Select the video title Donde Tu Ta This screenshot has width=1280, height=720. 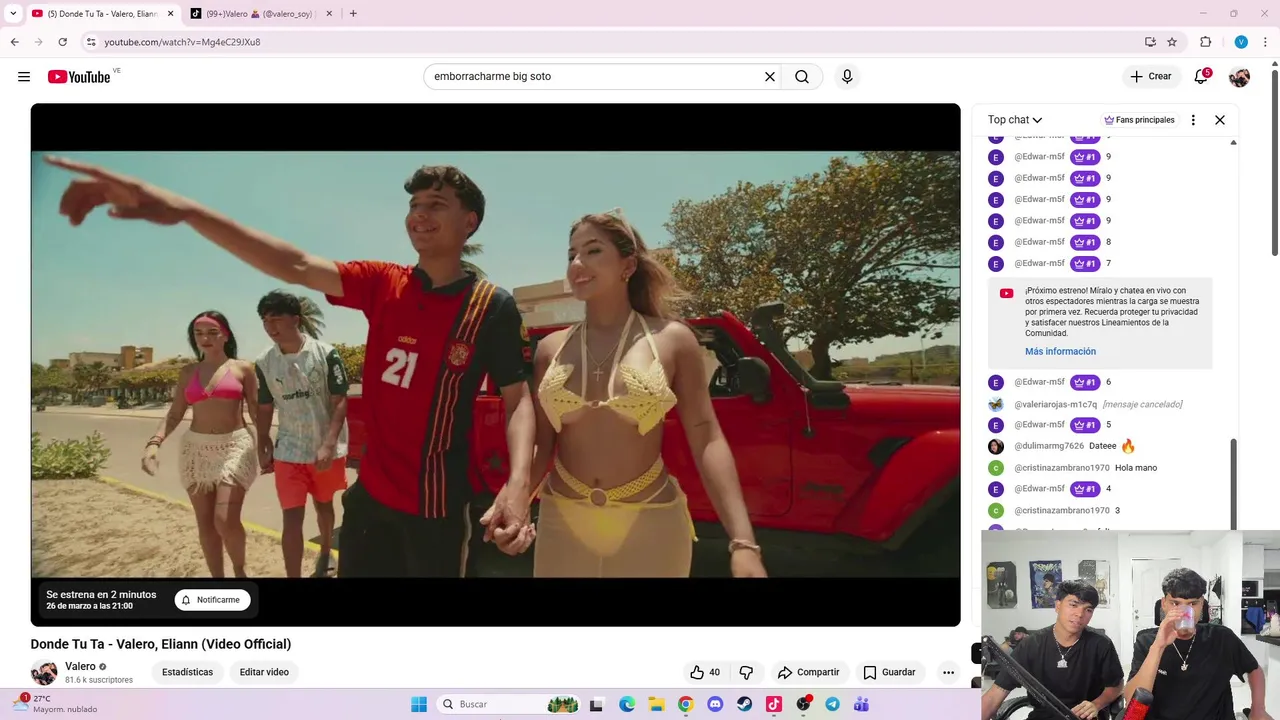click(161, 644)
